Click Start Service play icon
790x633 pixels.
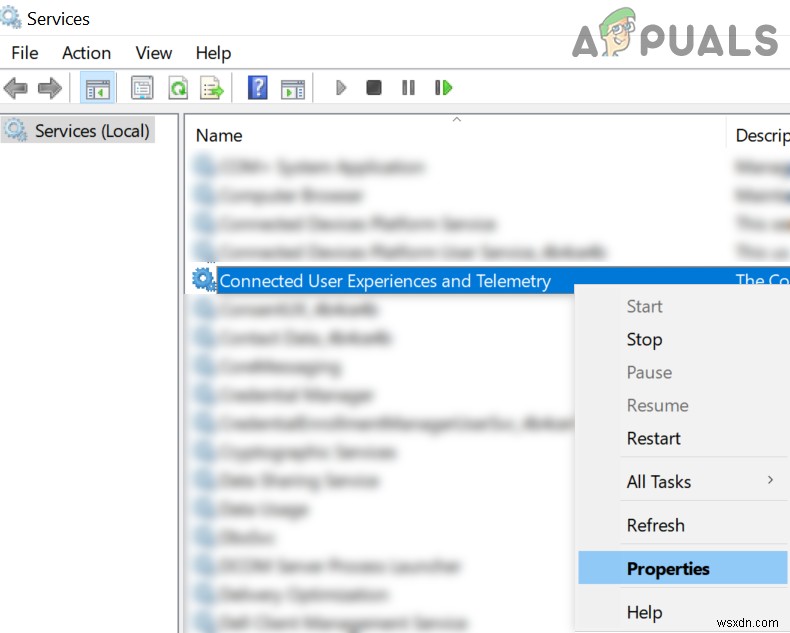pyautogui.click(x=341, y=88)
